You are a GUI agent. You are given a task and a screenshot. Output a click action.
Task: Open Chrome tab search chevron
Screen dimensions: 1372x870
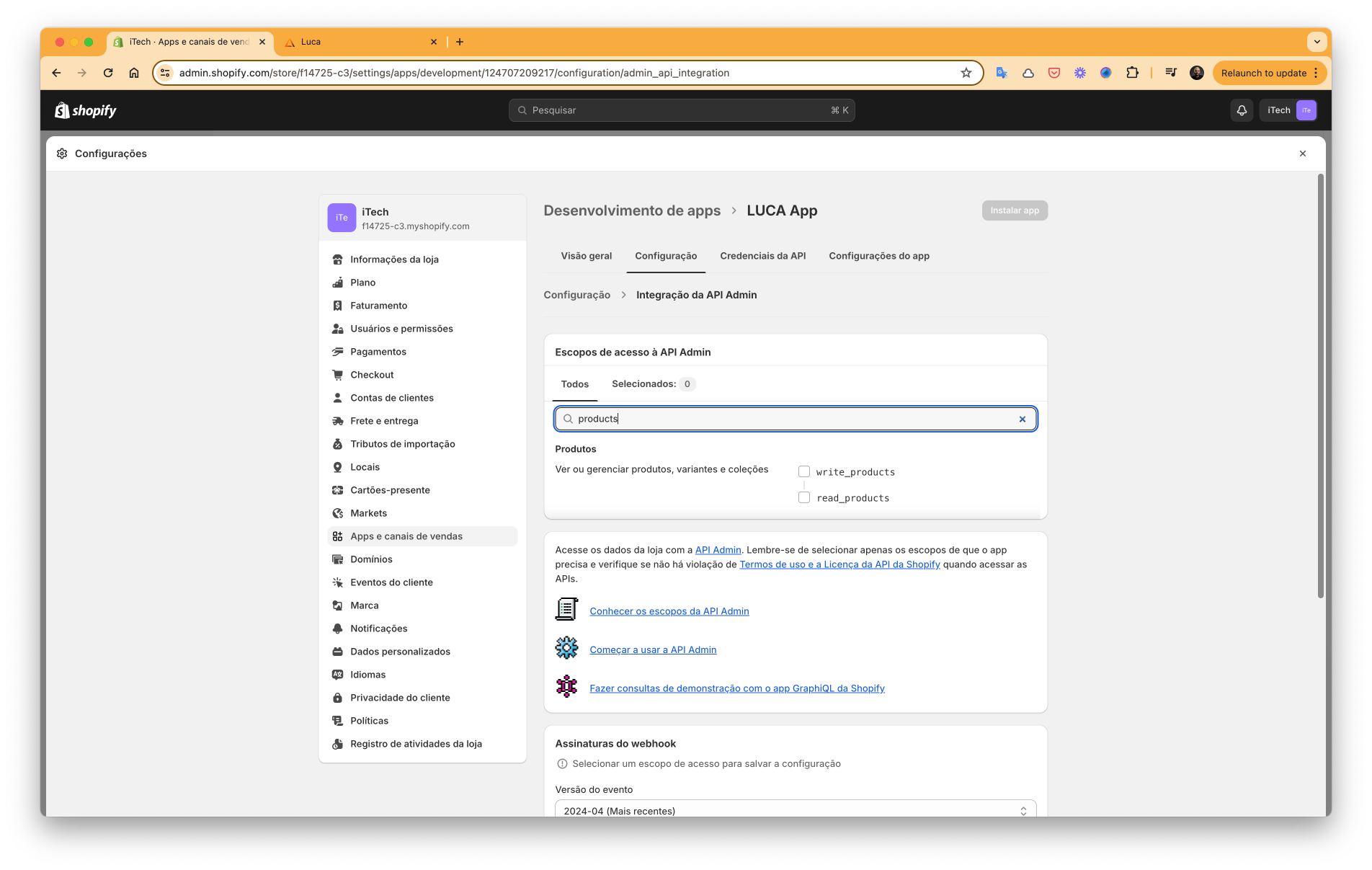click(1317, 42)
